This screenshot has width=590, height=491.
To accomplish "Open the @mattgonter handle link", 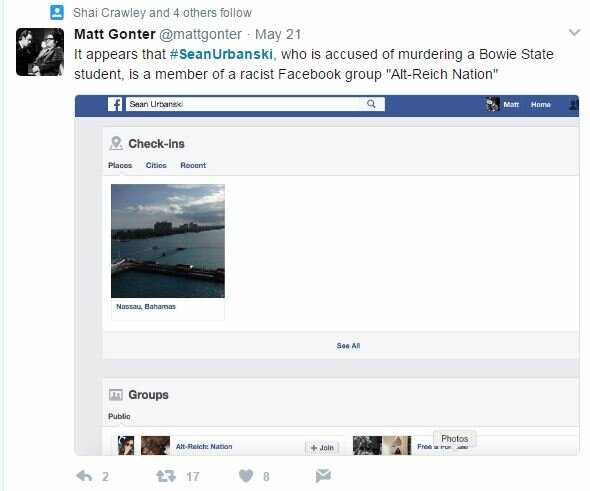I will coord(201,34).
